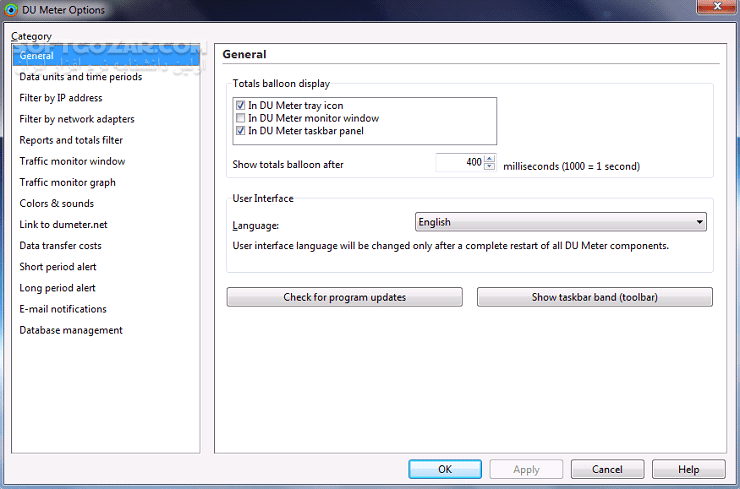Image resolution: width=740 pixels, height=489 pixels.
Task: Decrease the totals balloon delay value
Action: (489, 167)
